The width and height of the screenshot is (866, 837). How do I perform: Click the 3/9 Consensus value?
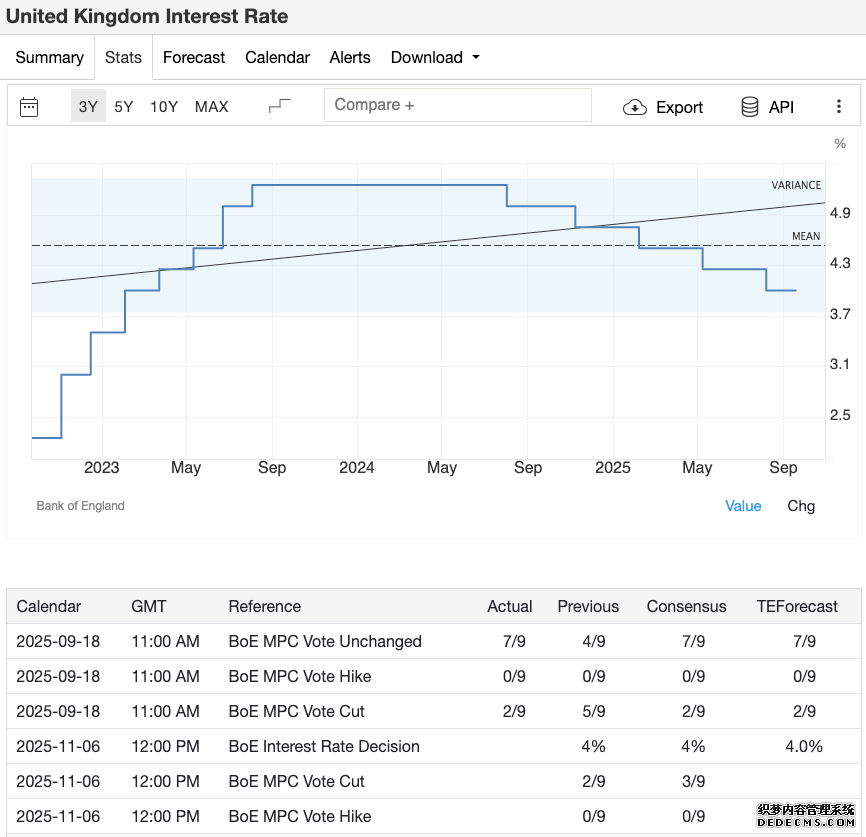click(694, 781)
